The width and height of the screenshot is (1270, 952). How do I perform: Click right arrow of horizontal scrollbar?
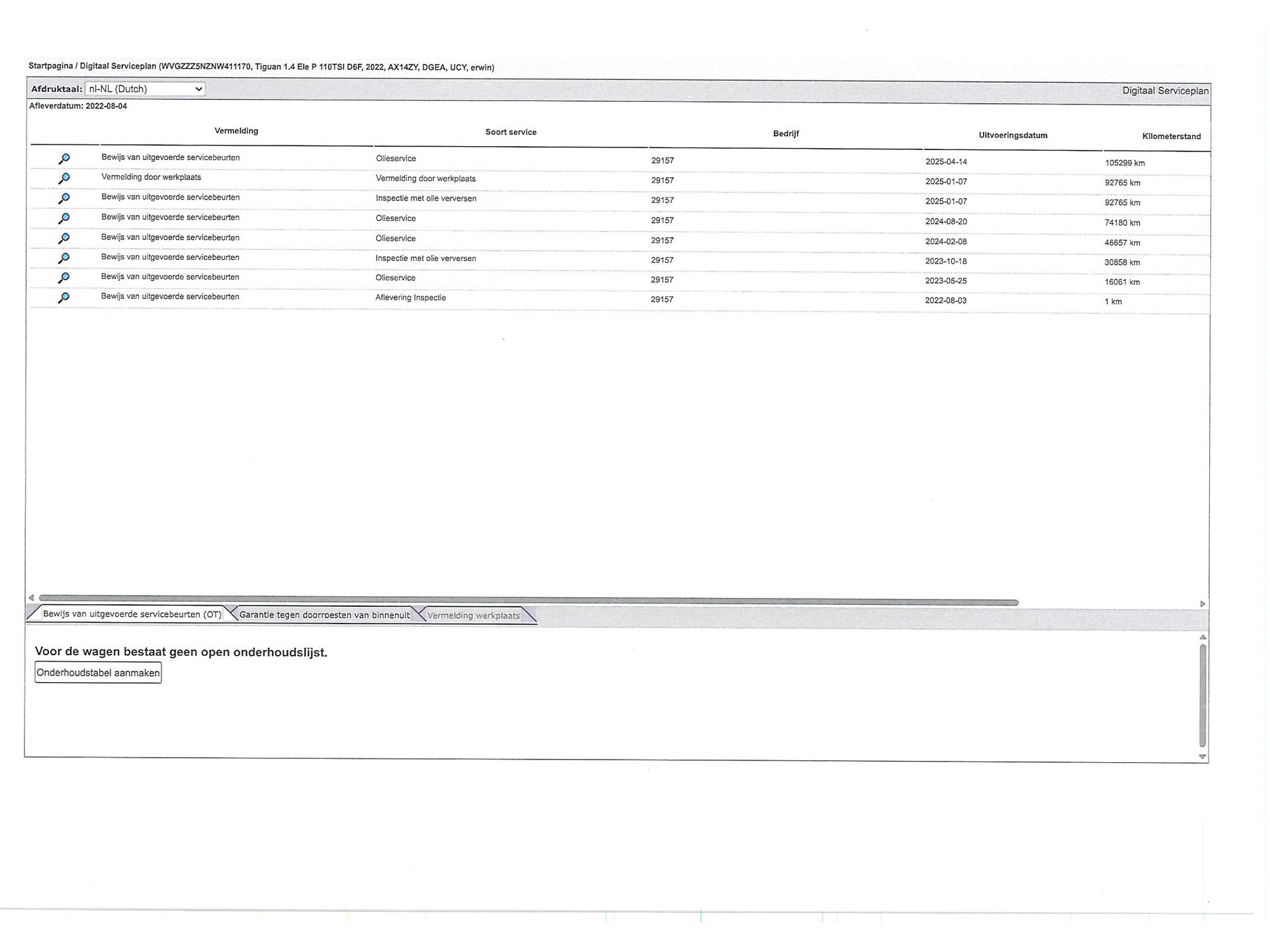tap(1203, 604)
